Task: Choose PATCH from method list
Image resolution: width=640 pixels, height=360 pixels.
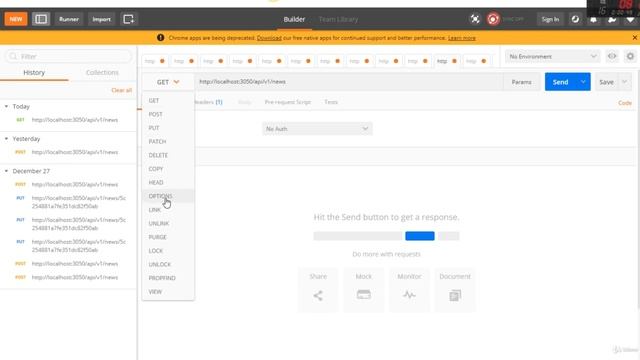Action: [x=168, y=142]
